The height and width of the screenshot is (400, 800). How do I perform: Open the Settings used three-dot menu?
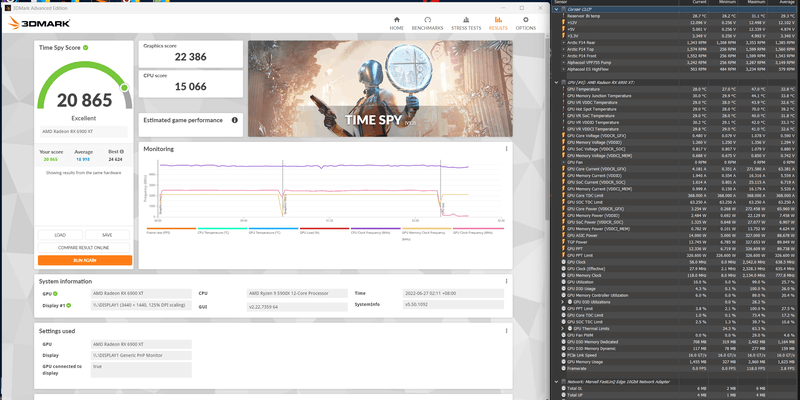point(506,331)
